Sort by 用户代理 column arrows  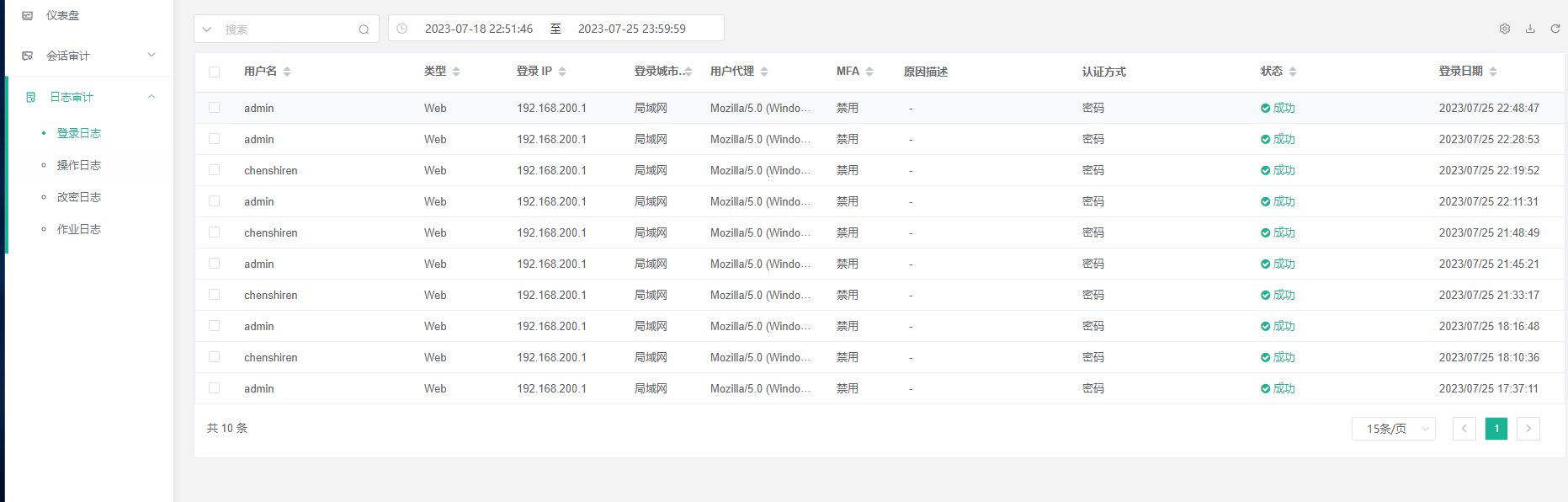click(x=764, y=72)
